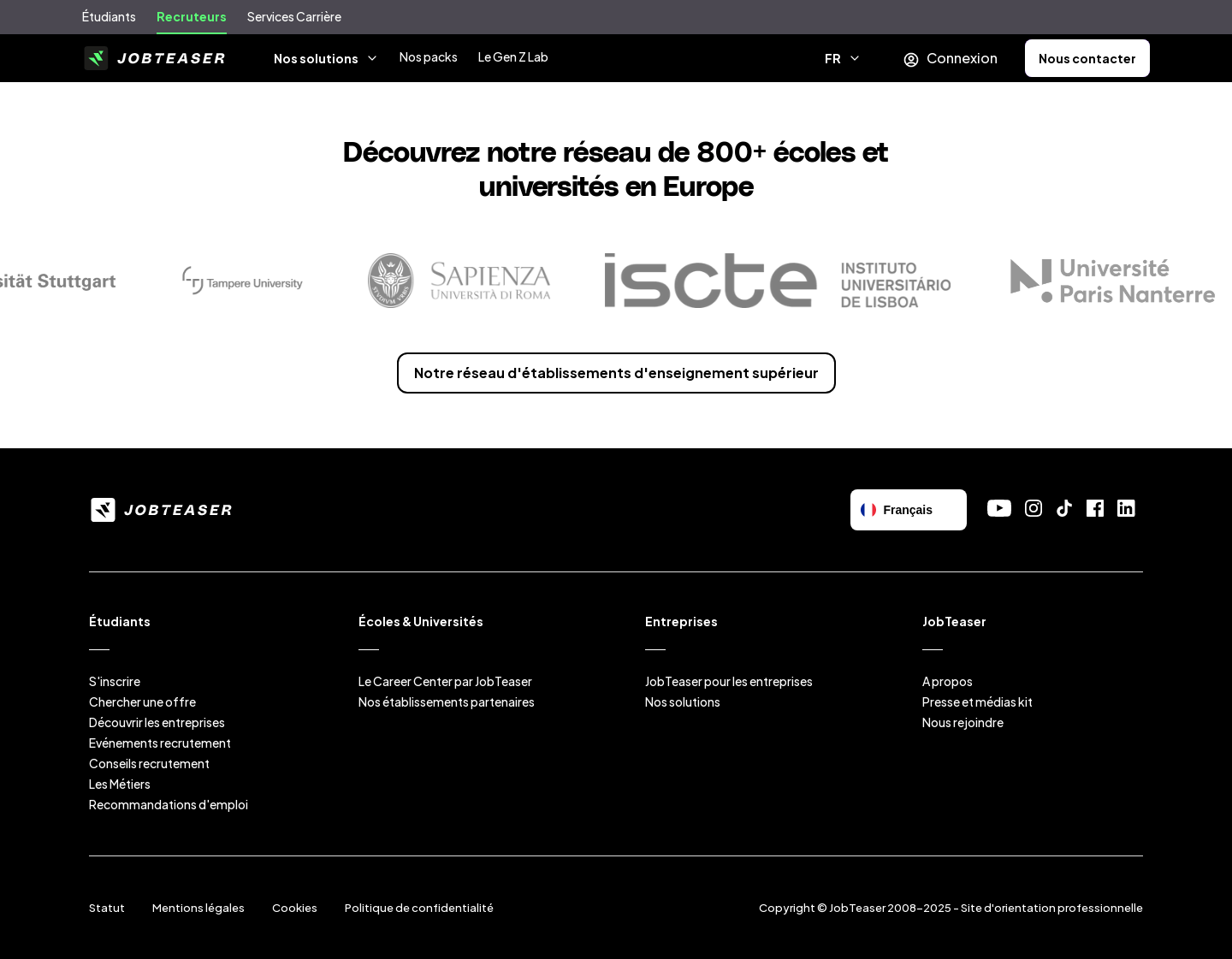
Task: Switch to the Étudiants tab
Action: pyautogui.click(x=109, y=17)
